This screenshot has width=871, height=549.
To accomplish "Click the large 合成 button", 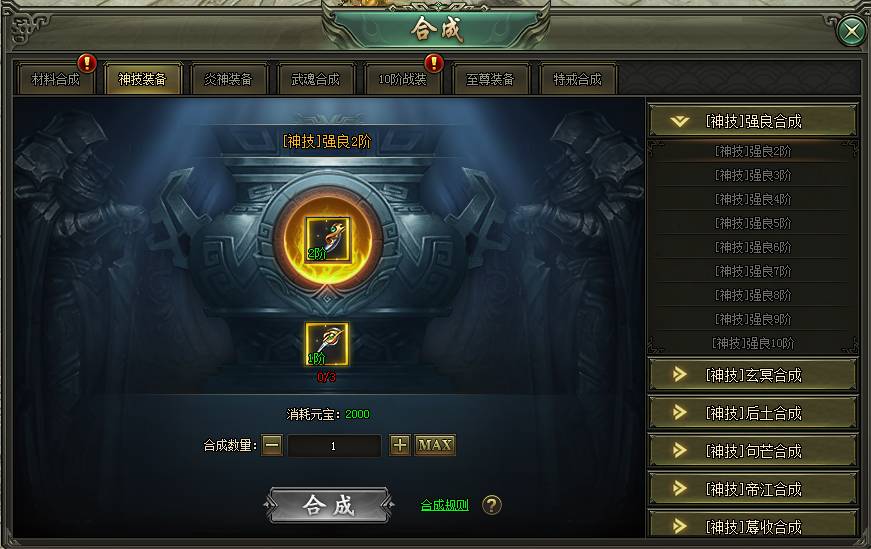I will [328, 505].
